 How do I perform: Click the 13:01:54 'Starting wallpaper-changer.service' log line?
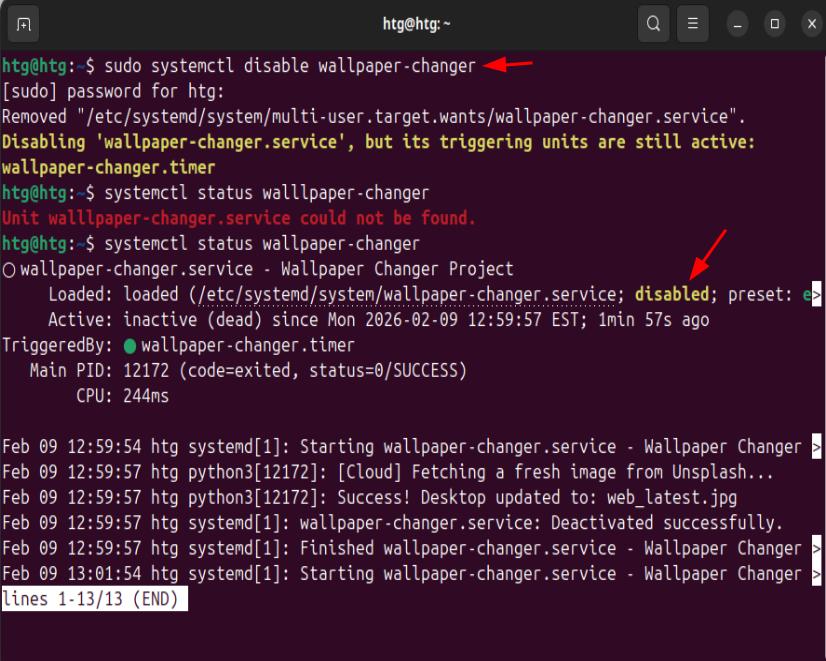(x=411, y=574)
